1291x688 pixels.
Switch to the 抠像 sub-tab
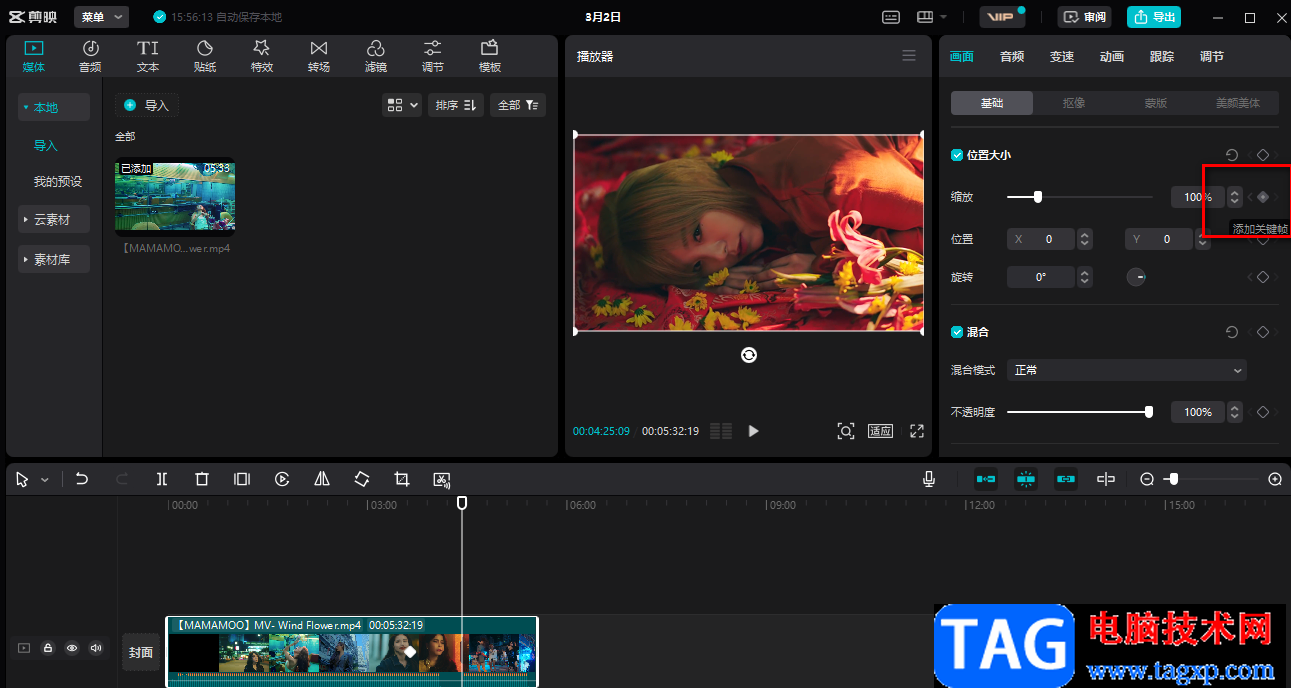click(1074, 102)
